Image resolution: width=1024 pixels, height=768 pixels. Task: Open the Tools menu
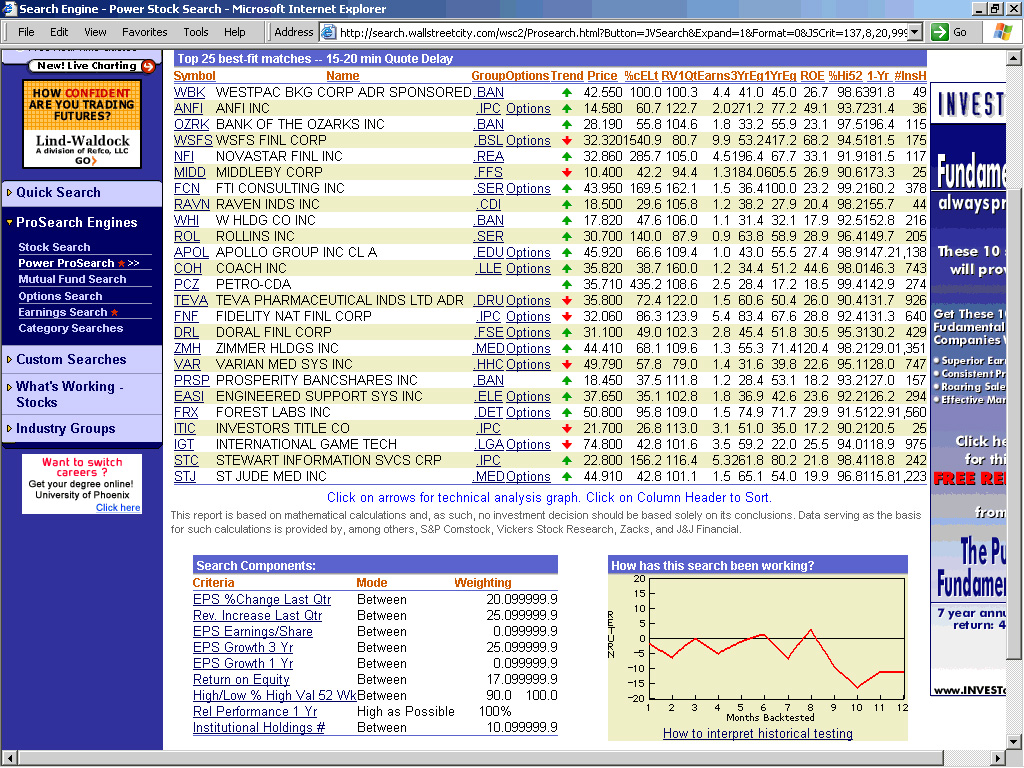pyautogui.click(x=196, y=32)
